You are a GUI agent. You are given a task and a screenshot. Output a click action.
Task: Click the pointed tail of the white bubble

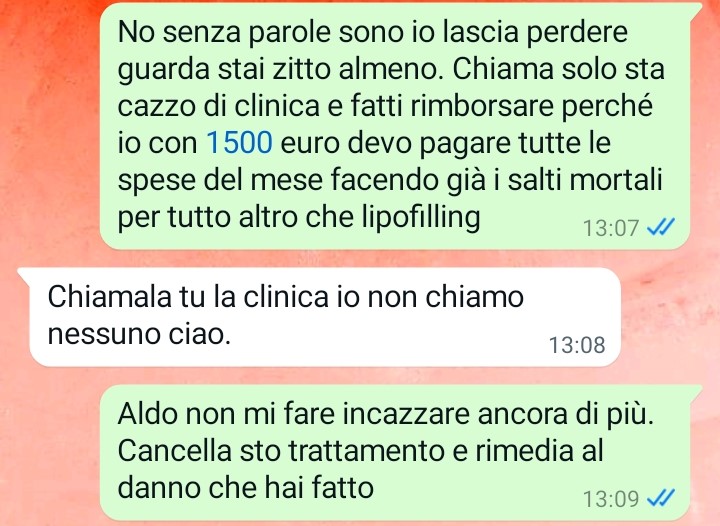(x=25, y=274)
